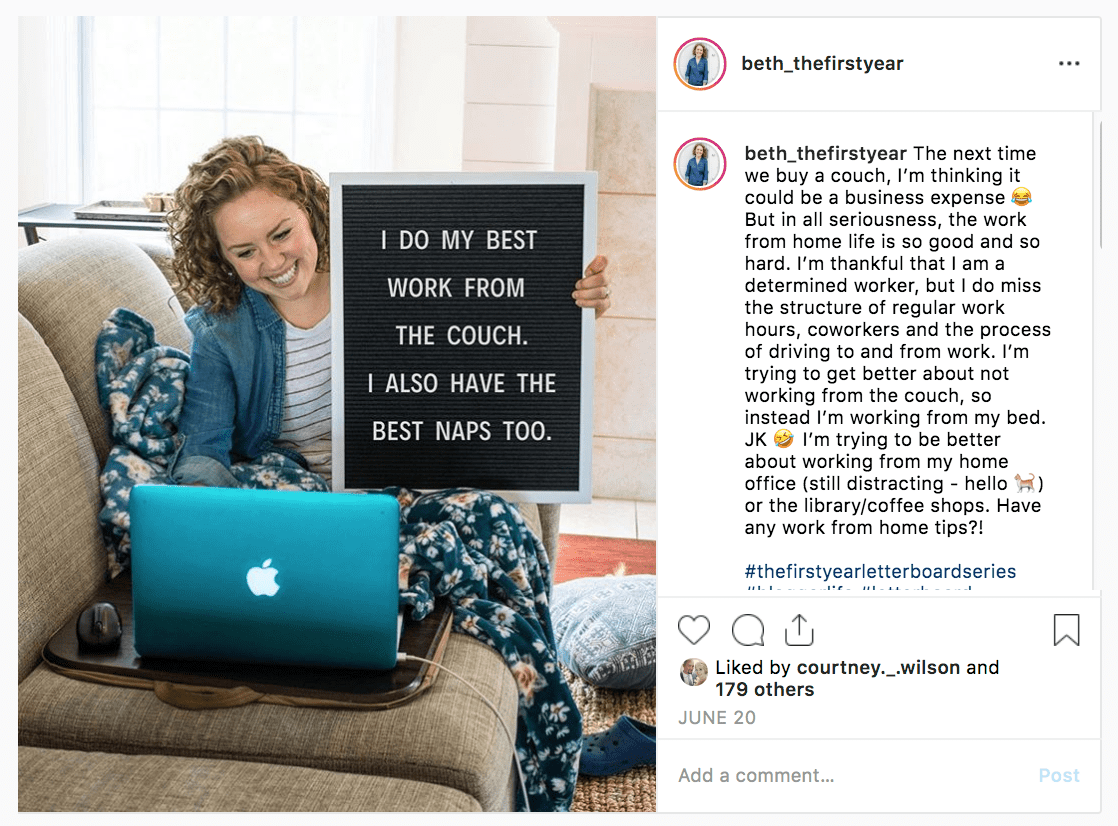Open comments via speech bubble icon
Screen dimensions: 1118x826
pos(748,630)
